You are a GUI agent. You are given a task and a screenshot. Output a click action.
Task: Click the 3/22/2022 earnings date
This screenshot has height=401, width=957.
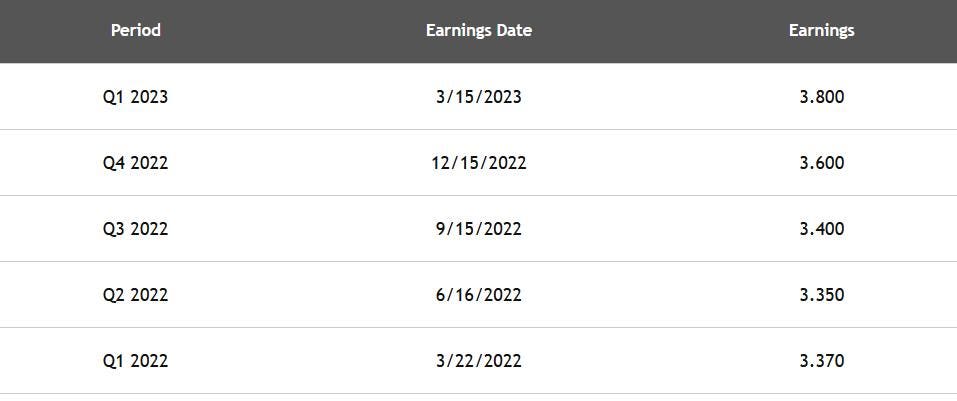click(478, 361)
